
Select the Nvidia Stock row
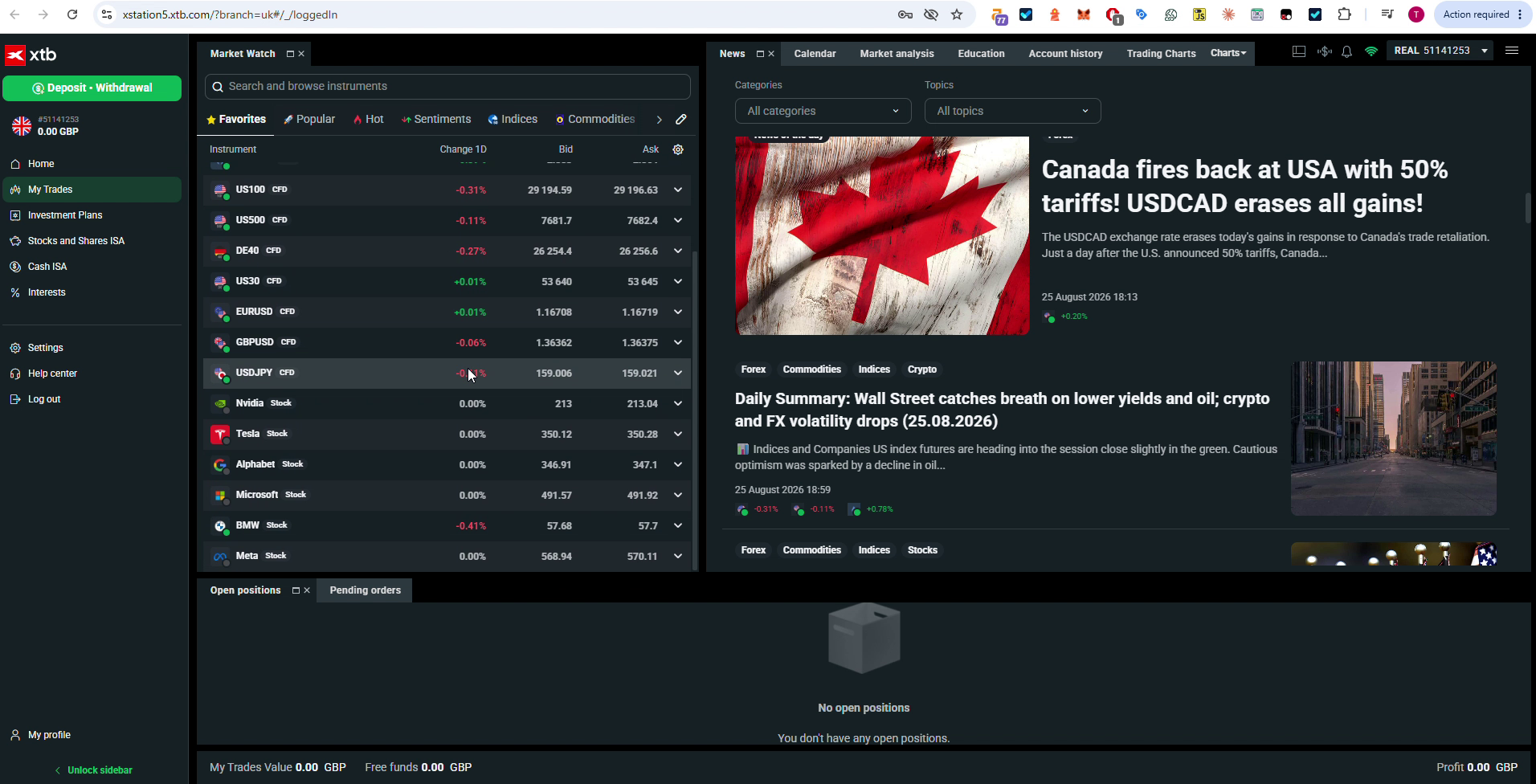pos(447,404)
